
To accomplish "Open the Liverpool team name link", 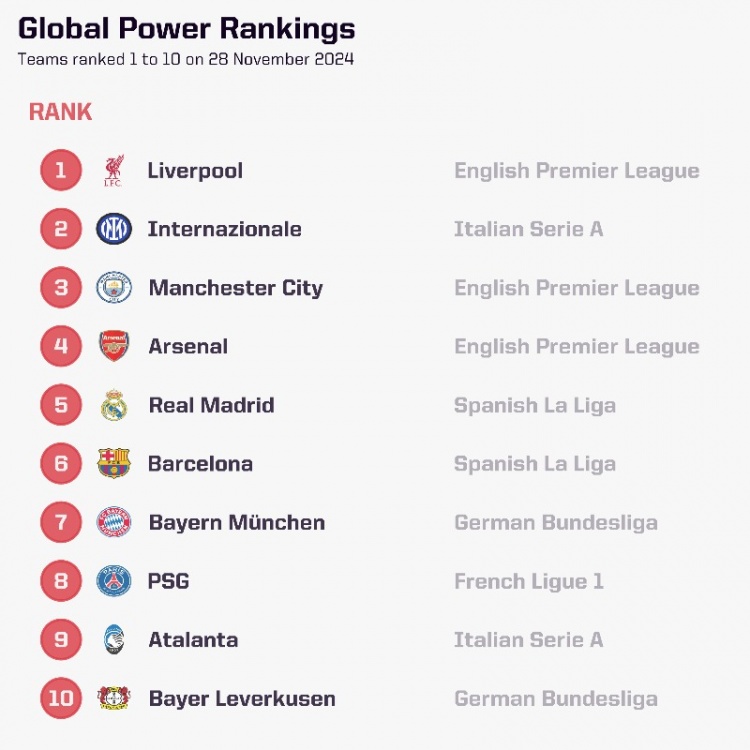I will click(x=195, y=171).
